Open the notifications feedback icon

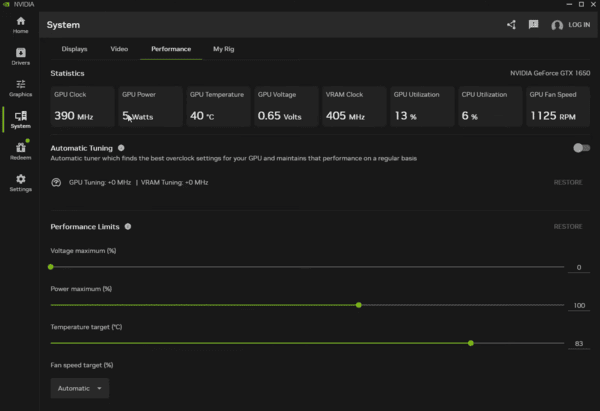point(533,25)
